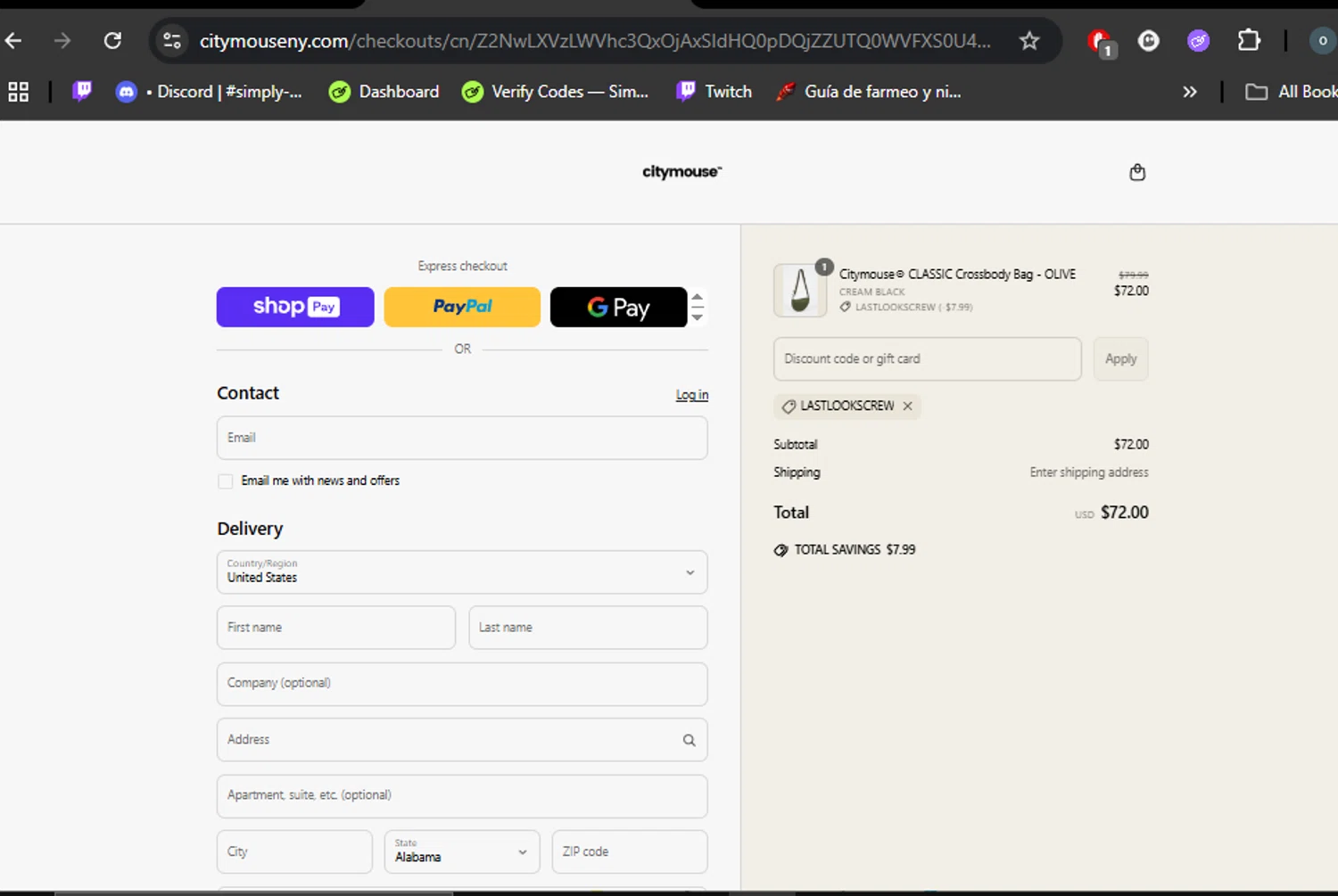Open the Extensions puzzle-piece menu
The width and height of the screenshot is (1338, 896).
(1249, 40)
